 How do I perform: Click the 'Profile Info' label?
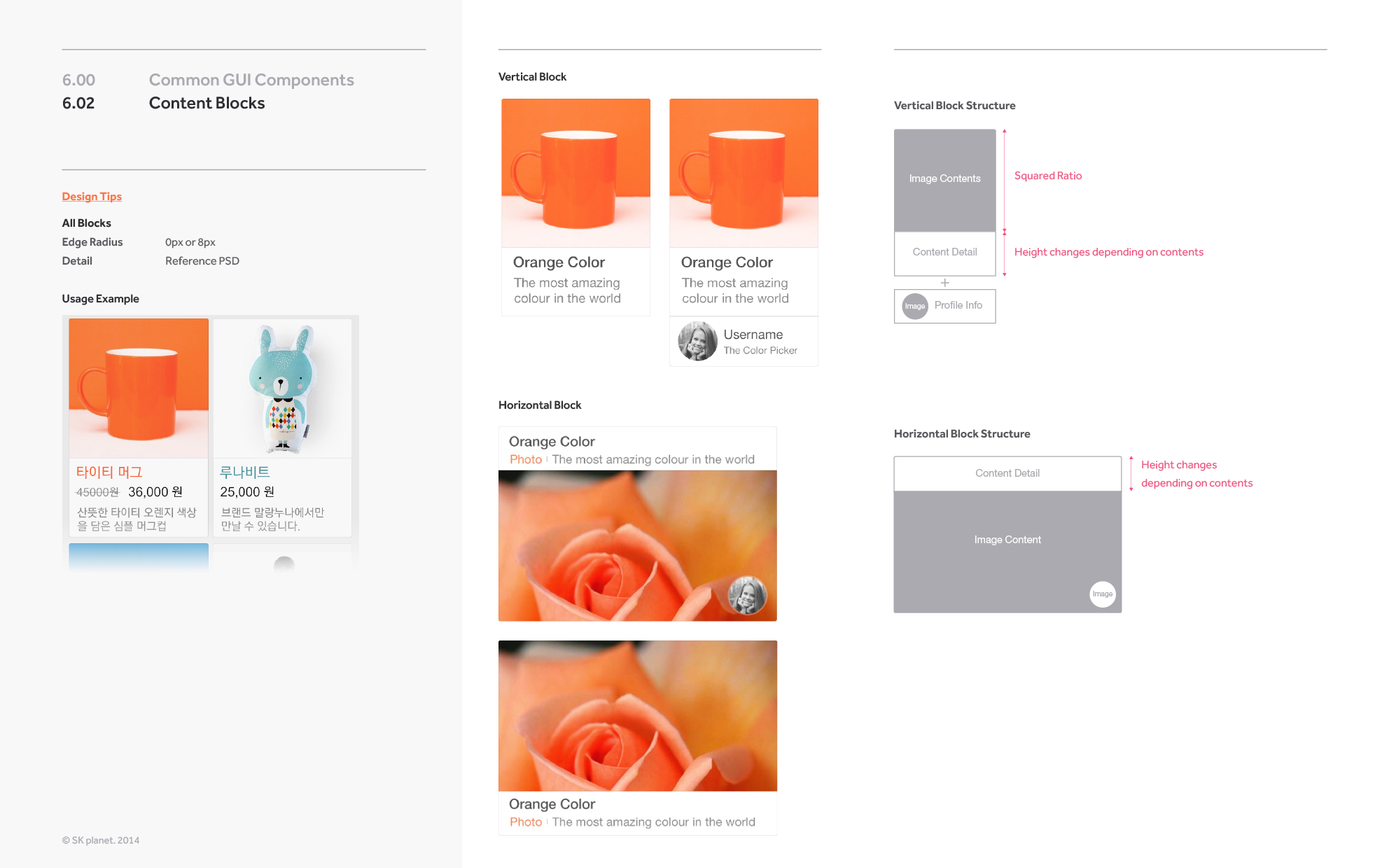pos(958,305)
